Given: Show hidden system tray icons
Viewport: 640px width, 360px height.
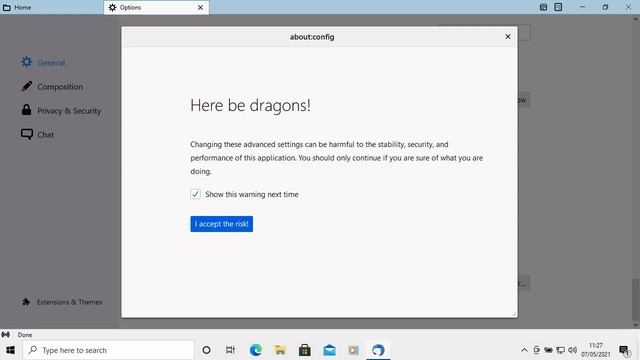Looking at the screenshot, I should click(x=524, y=350).
